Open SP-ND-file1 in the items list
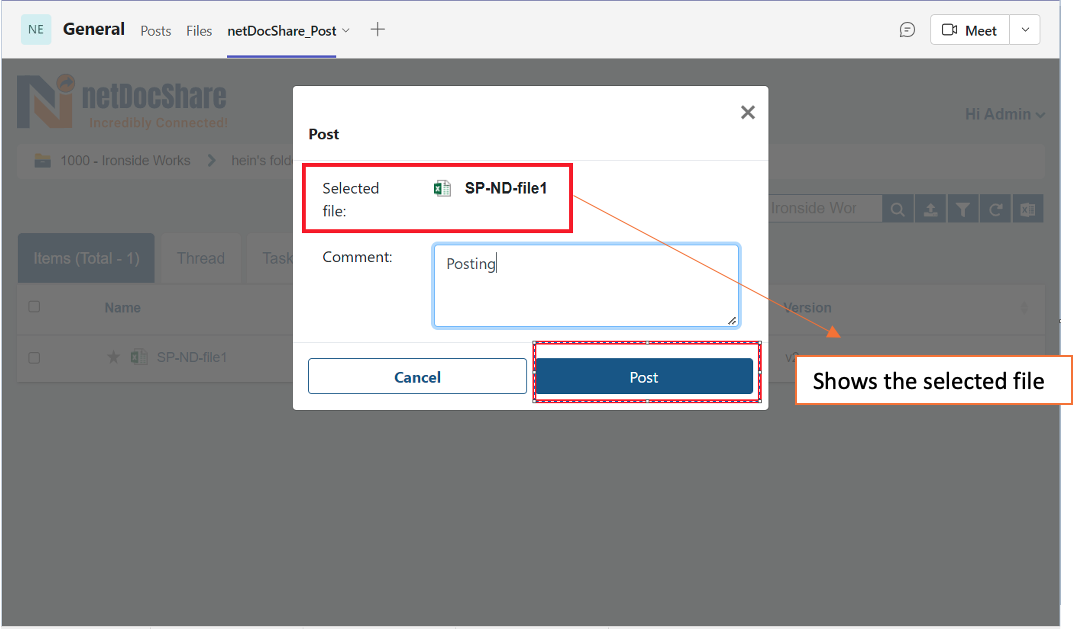The image size is (1077, 635). pyautogui.click(x=192, y=357)
